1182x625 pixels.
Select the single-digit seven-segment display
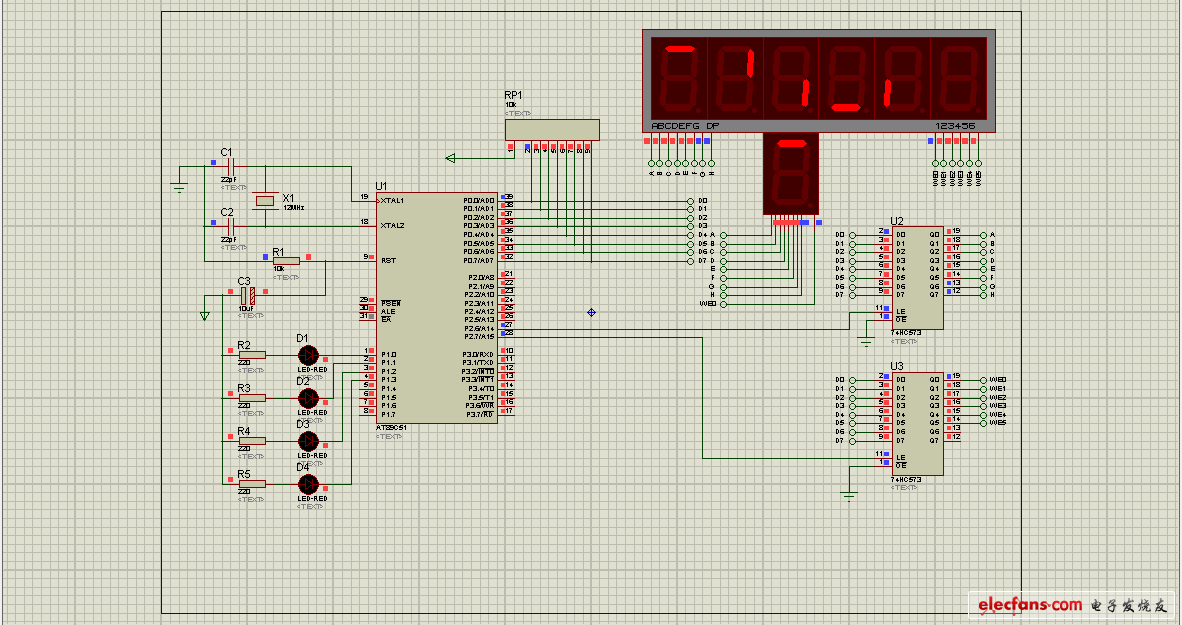[x=791, y=175]
